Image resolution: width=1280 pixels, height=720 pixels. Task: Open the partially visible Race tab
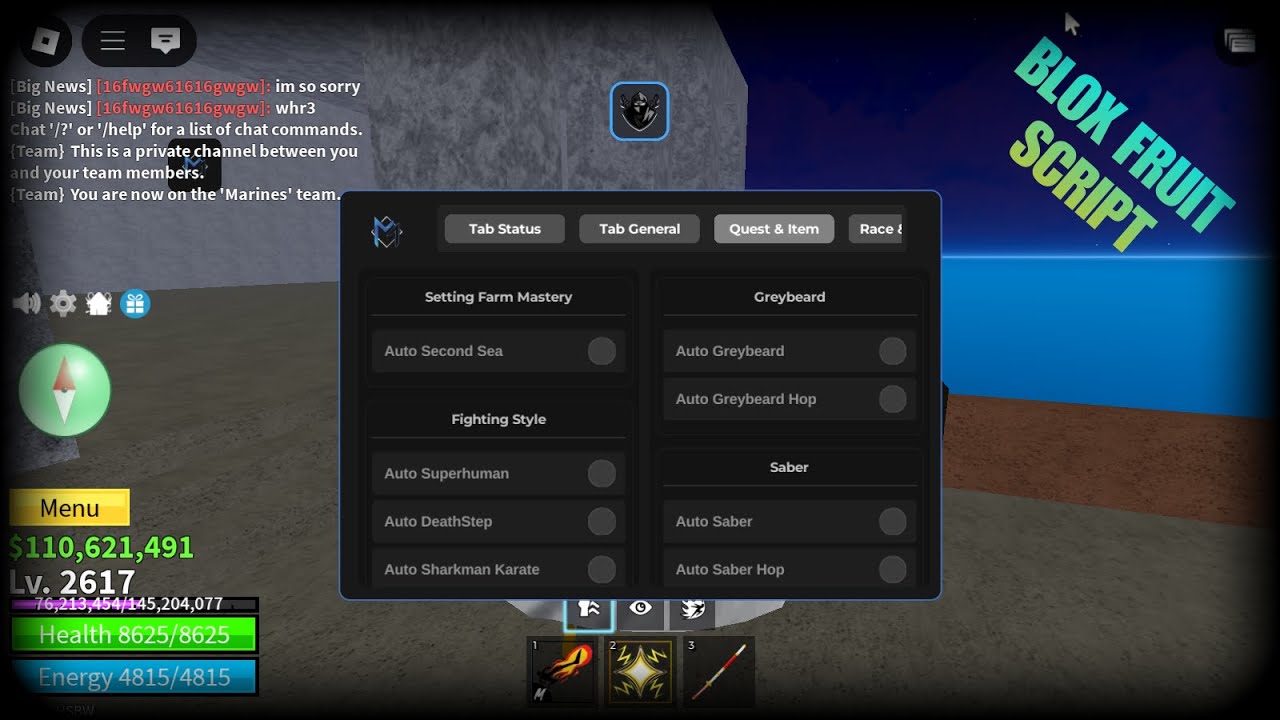[x=878, y=229]
